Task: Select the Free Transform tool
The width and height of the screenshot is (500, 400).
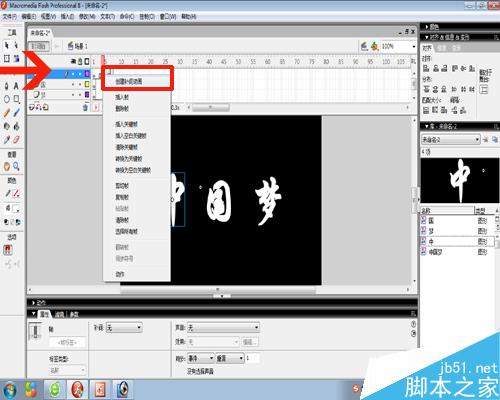Action: 6,59
